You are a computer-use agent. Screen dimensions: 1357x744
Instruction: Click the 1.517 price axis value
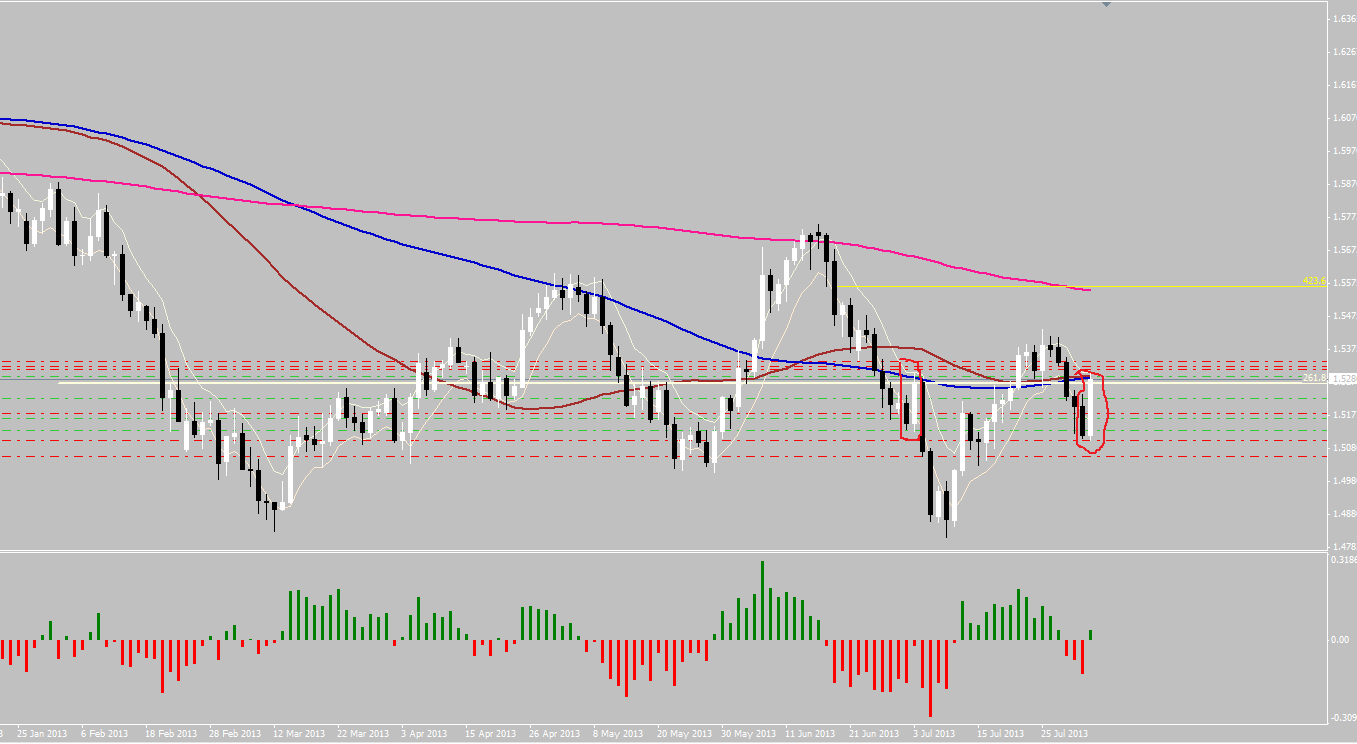(x=1343, y=414)
